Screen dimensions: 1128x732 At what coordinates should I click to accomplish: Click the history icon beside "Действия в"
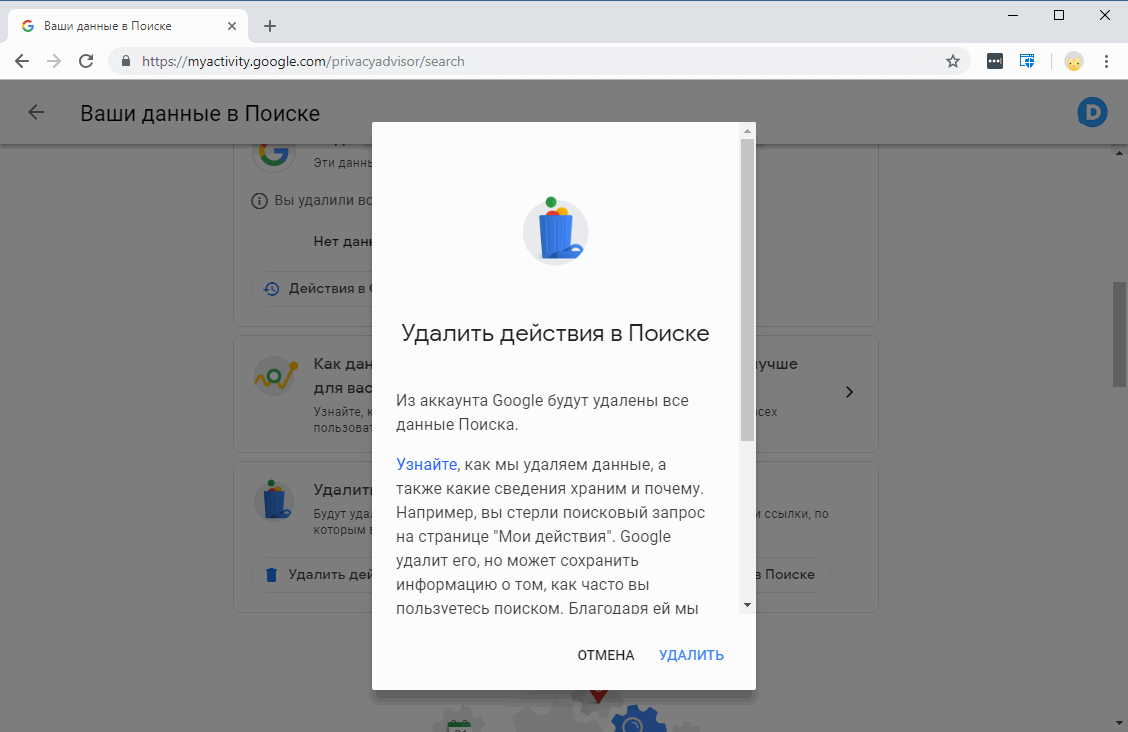(x=271, y=288)
